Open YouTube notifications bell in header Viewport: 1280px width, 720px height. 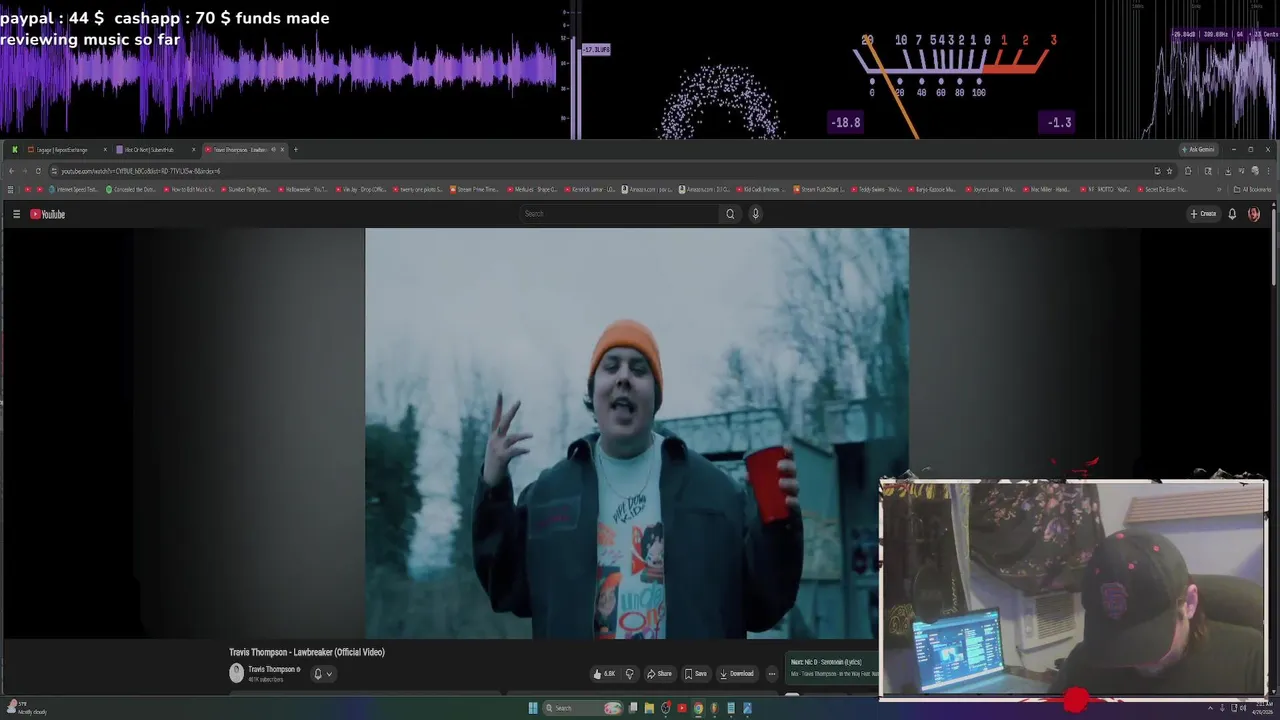(1232, 214)
